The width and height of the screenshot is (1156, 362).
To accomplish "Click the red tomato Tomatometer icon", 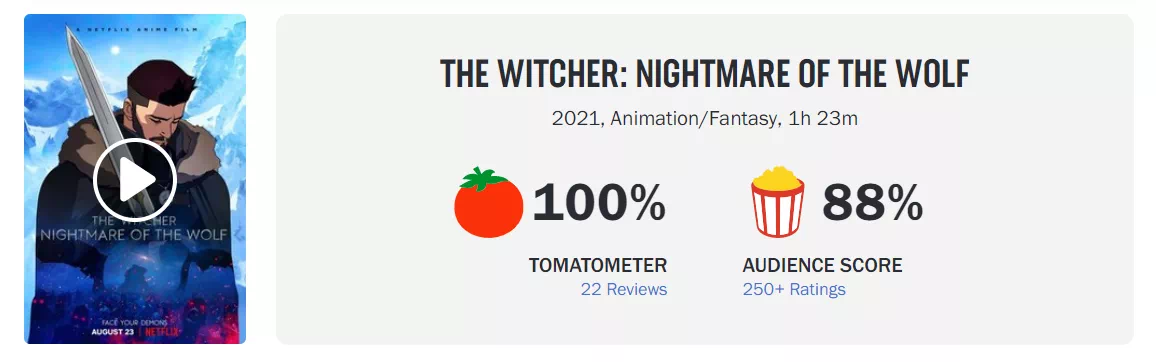I will pyautogui.click(x=488, y=202).
